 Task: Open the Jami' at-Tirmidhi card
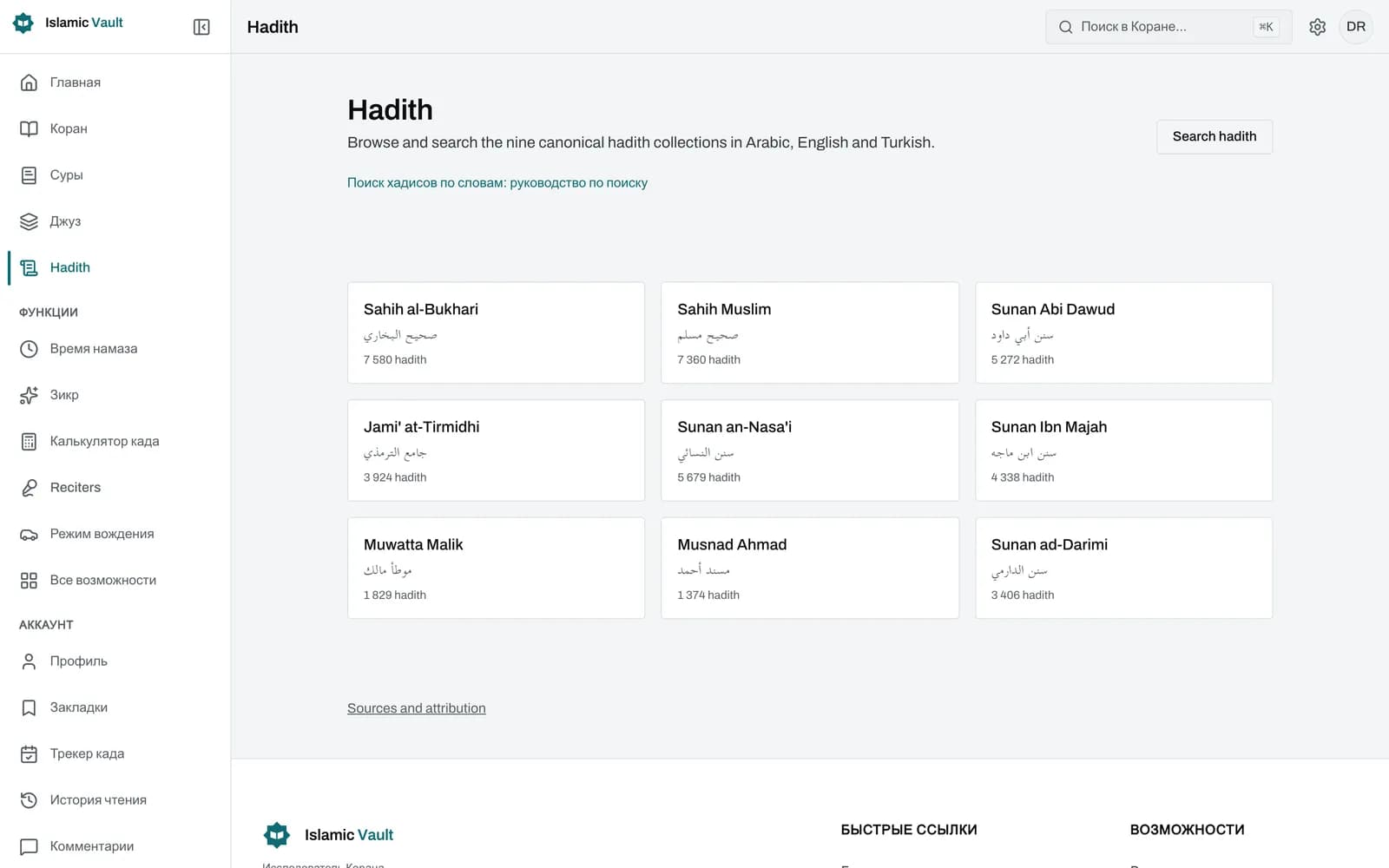(496, 450)
